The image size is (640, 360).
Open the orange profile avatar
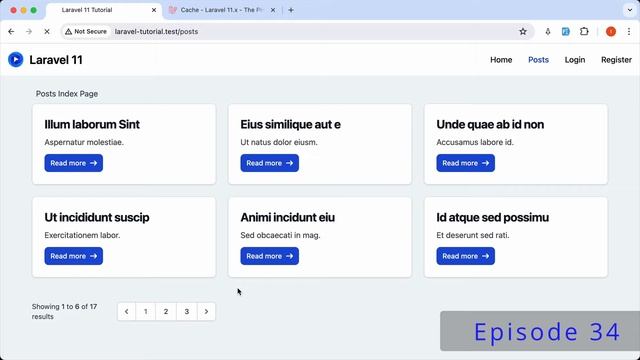tap(611, 31)
